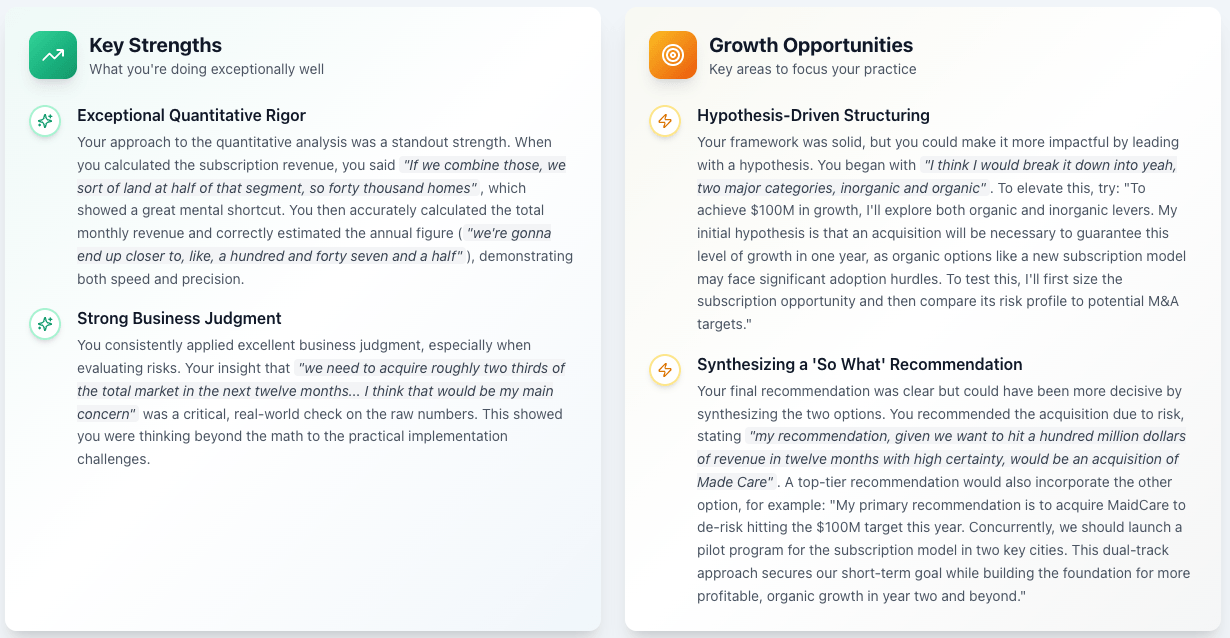Click the Strong Business Judgment title
This screenshot has width=1230, height=638.
[179, 318]
